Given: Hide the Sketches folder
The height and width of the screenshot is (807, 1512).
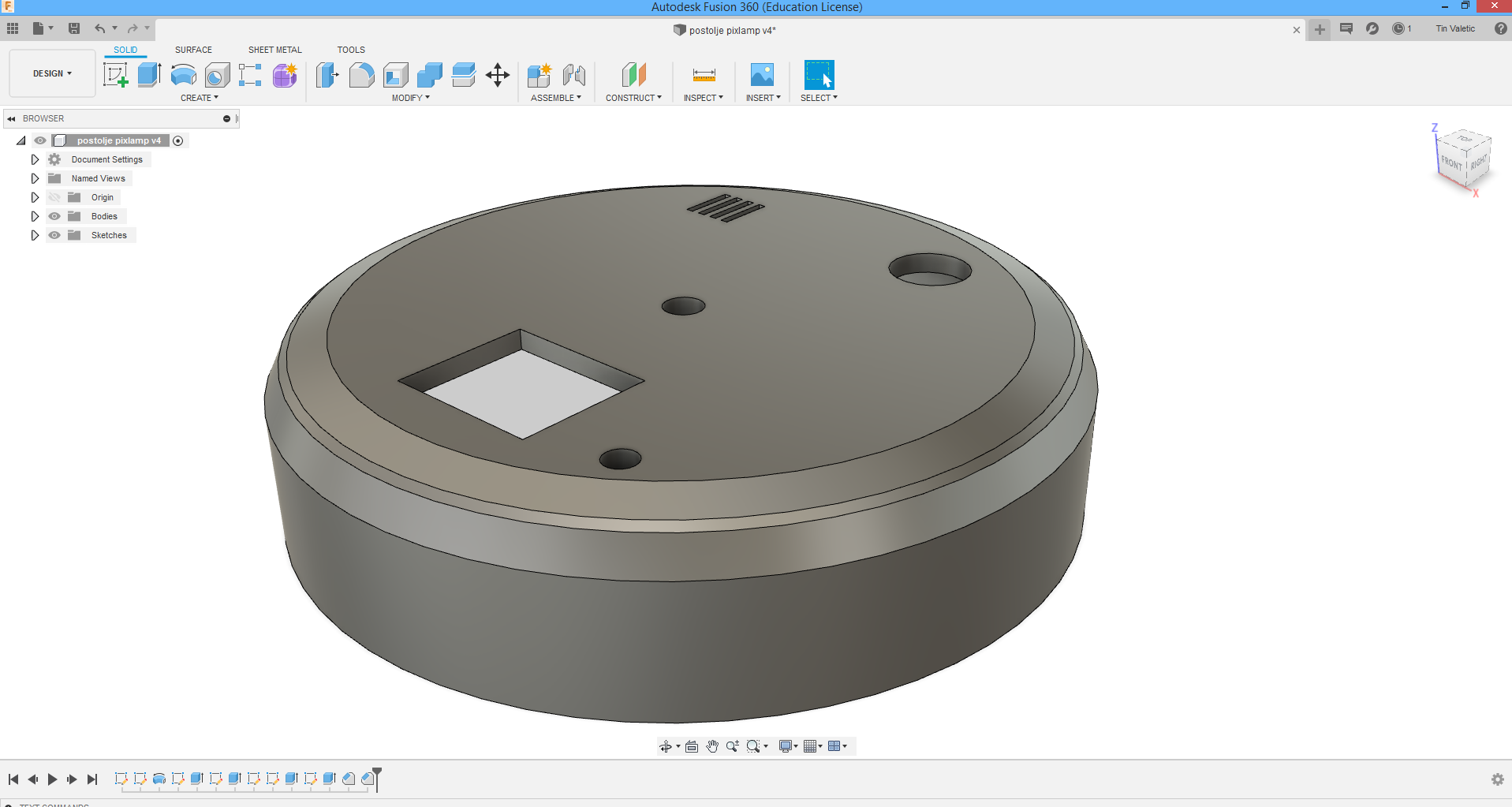Looking at the screenshot, I should [x=54, y=235].
